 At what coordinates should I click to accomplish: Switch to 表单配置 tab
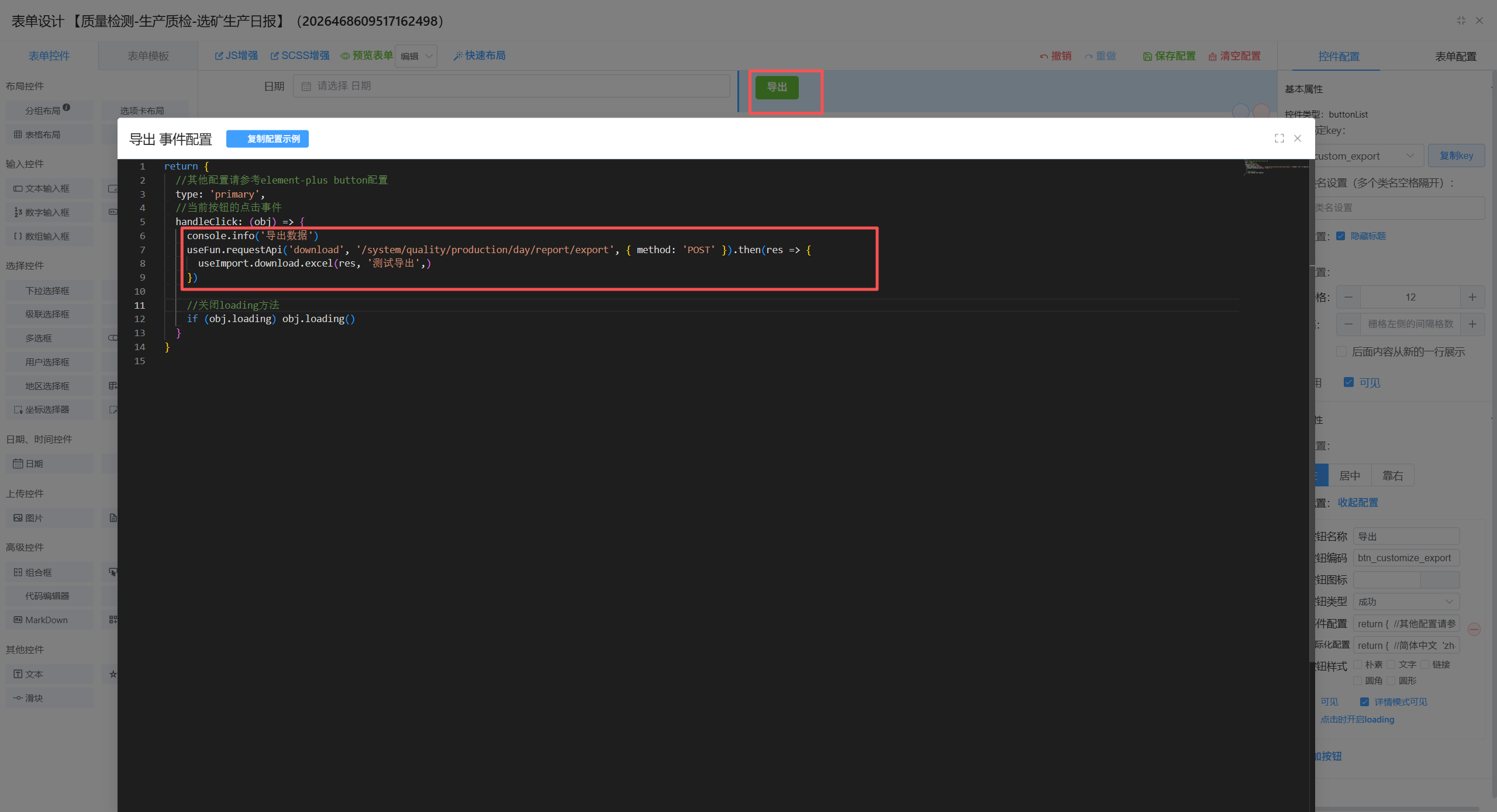(x=1455, y=56)
